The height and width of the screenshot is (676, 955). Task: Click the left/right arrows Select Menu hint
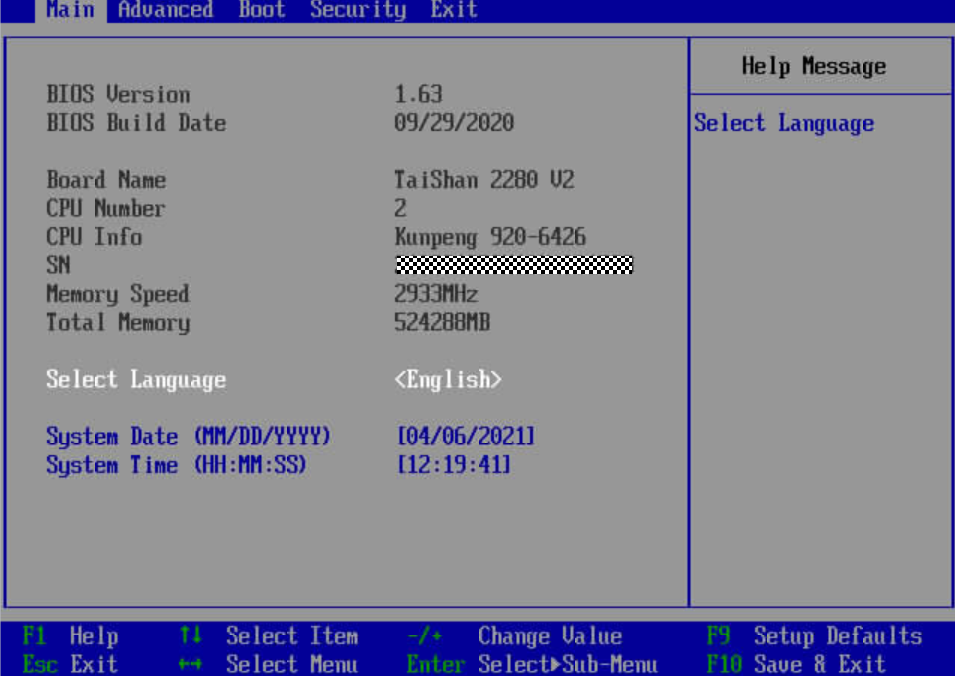(269, 664)
